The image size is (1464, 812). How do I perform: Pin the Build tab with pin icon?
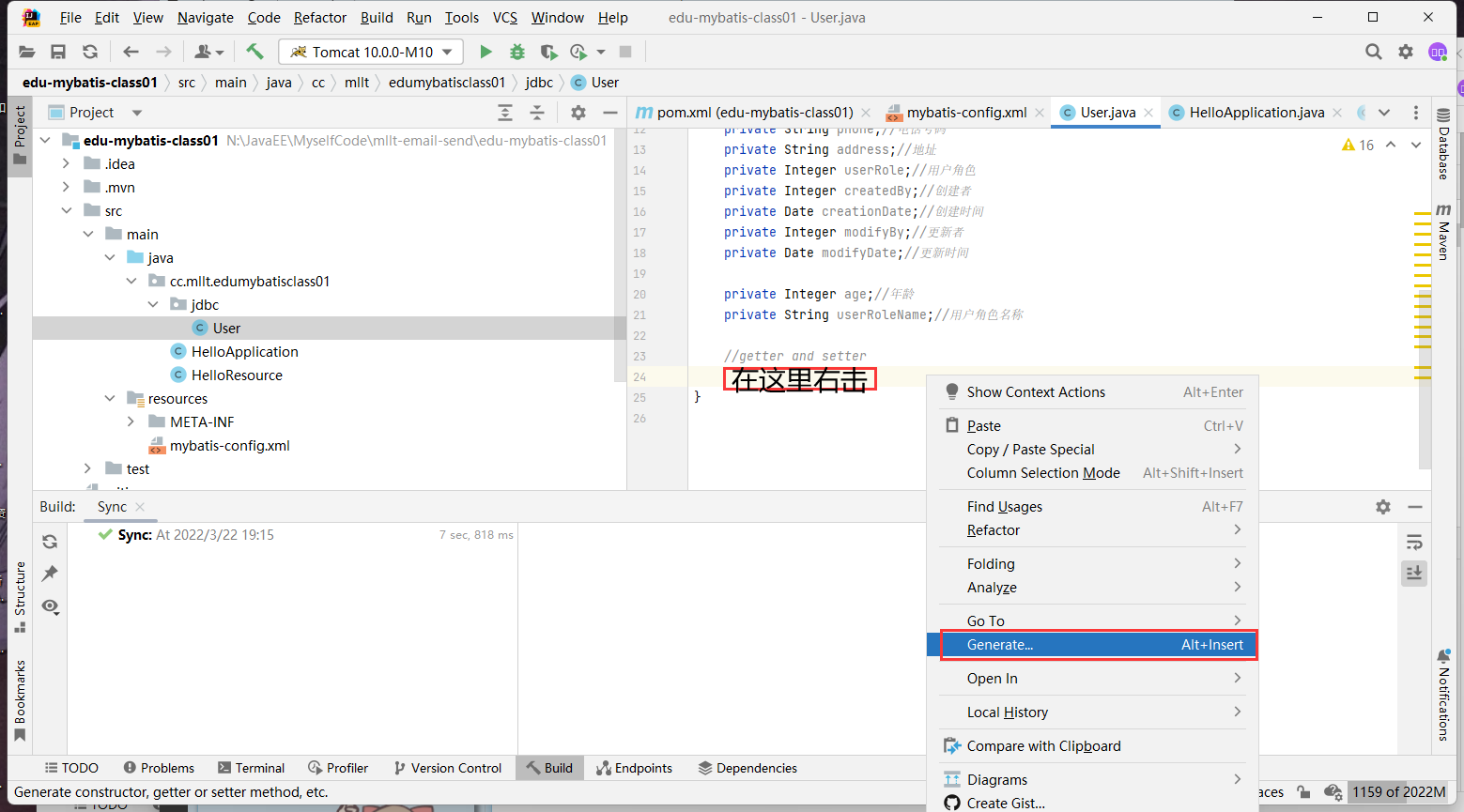pyautogui.click(x=50, y=574)
